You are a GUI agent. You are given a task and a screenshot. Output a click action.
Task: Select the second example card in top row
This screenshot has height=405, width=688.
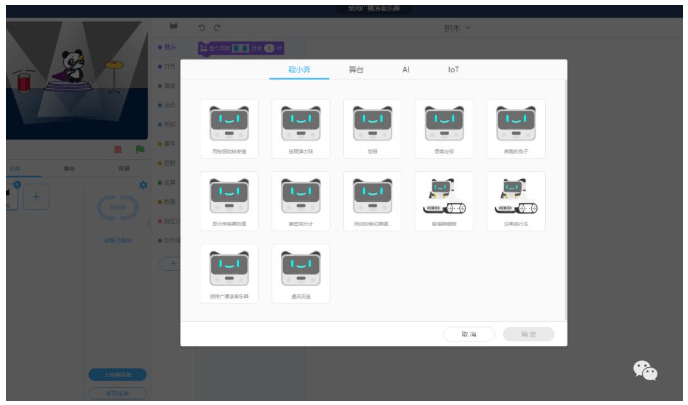pos(301,129)
